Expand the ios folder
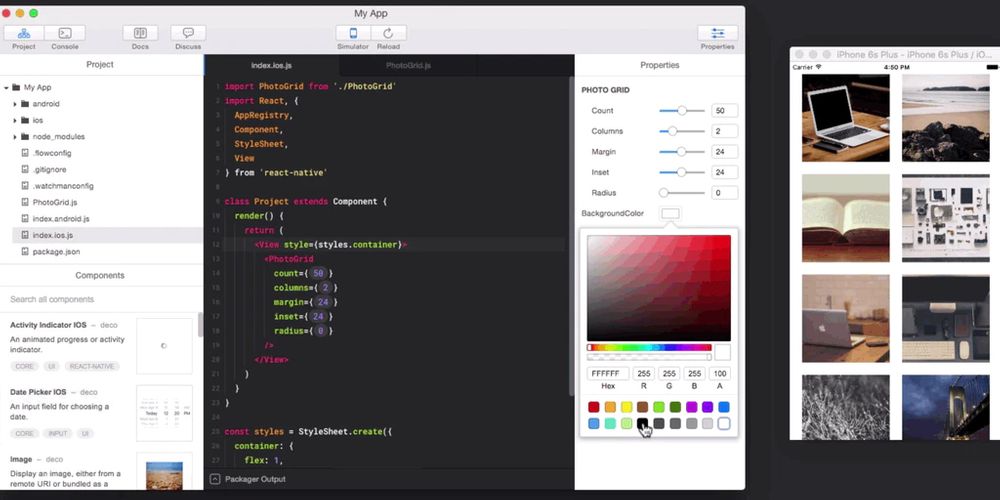The width and height of the screenshot is (1000, 500). (15, 121)
